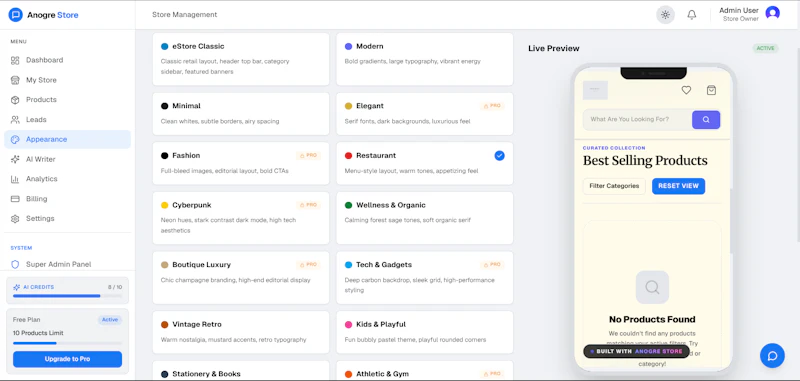Click the purple search button in preview
This screenshot has height=381, width=800.
point(706,120)
